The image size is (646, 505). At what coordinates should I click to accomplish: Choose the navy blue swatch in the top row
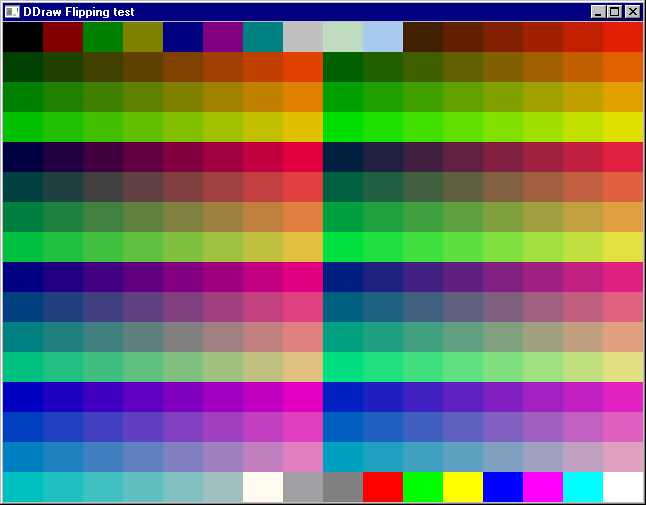182,37
